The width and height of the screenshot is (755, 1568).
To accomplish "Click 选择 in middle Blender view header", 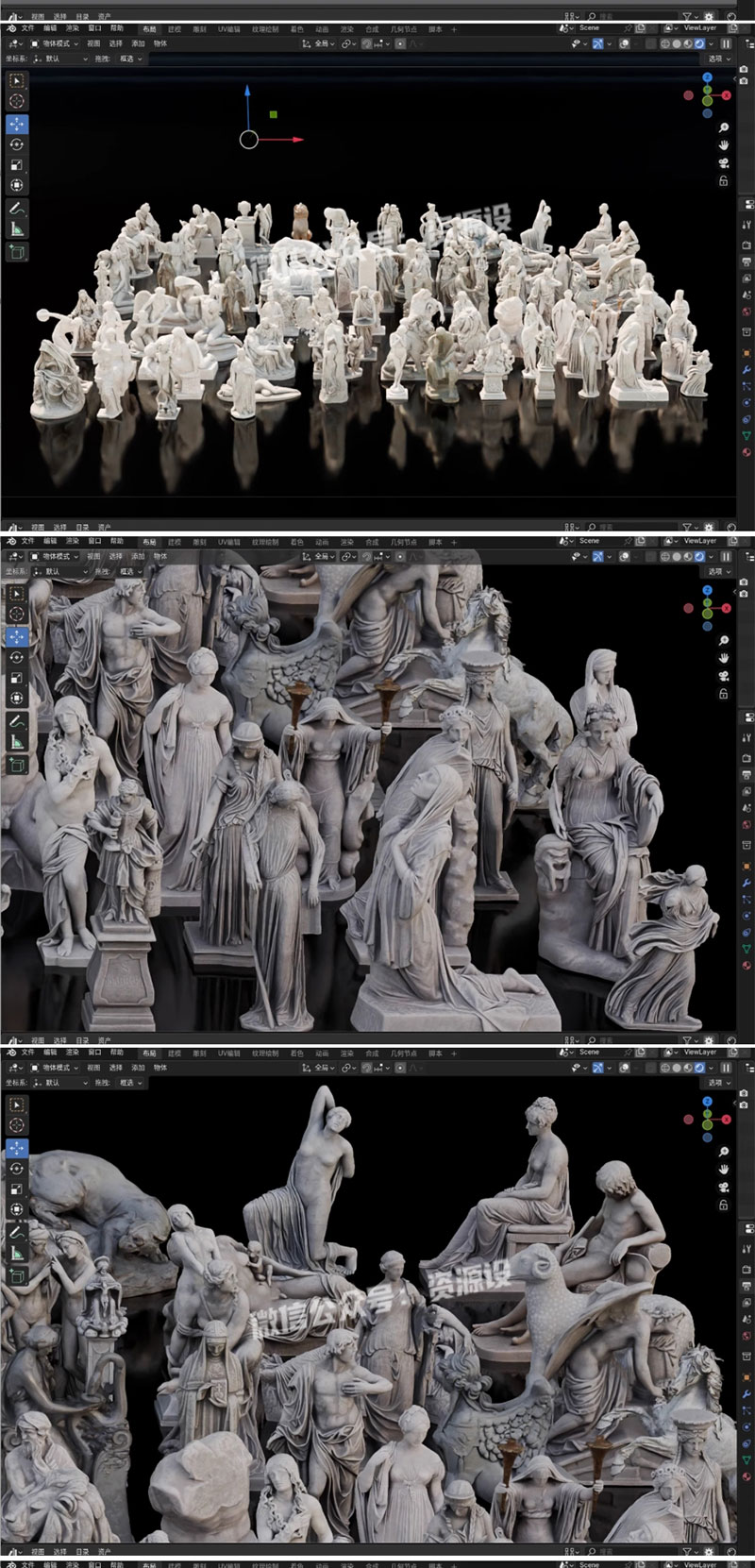I will [115, 557].
